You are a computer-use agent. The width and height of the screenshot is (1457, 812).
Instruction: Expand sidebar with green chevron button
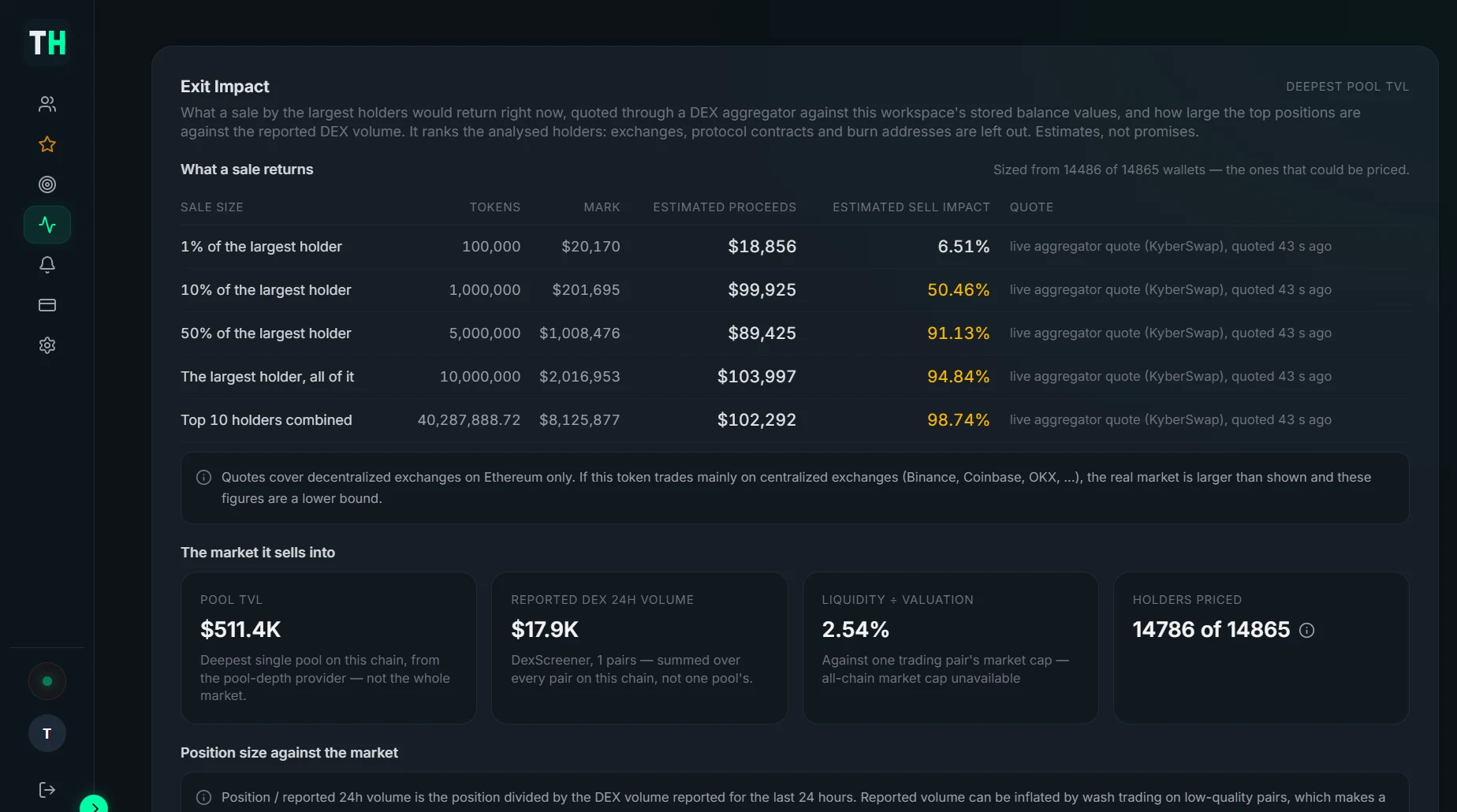click(x=94, y=806)
